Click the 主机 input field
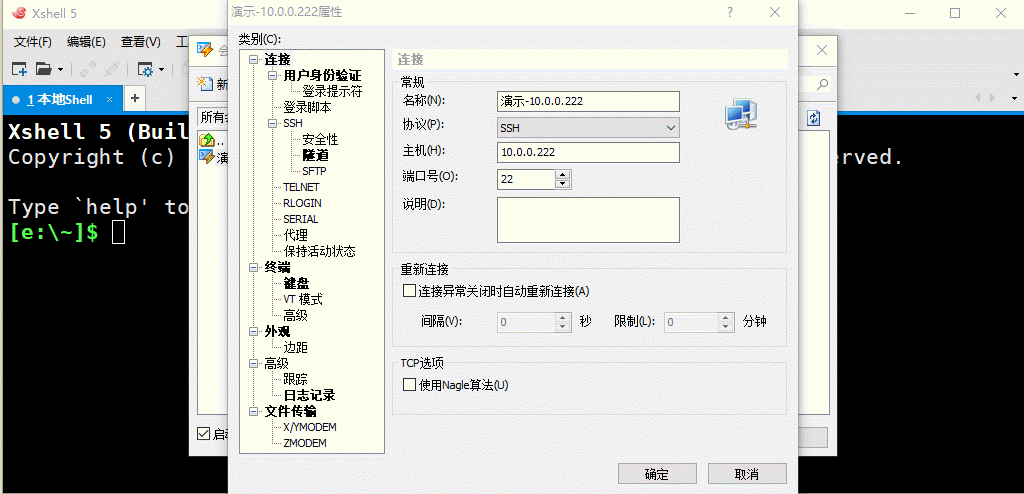 click(x=588, y=152)
